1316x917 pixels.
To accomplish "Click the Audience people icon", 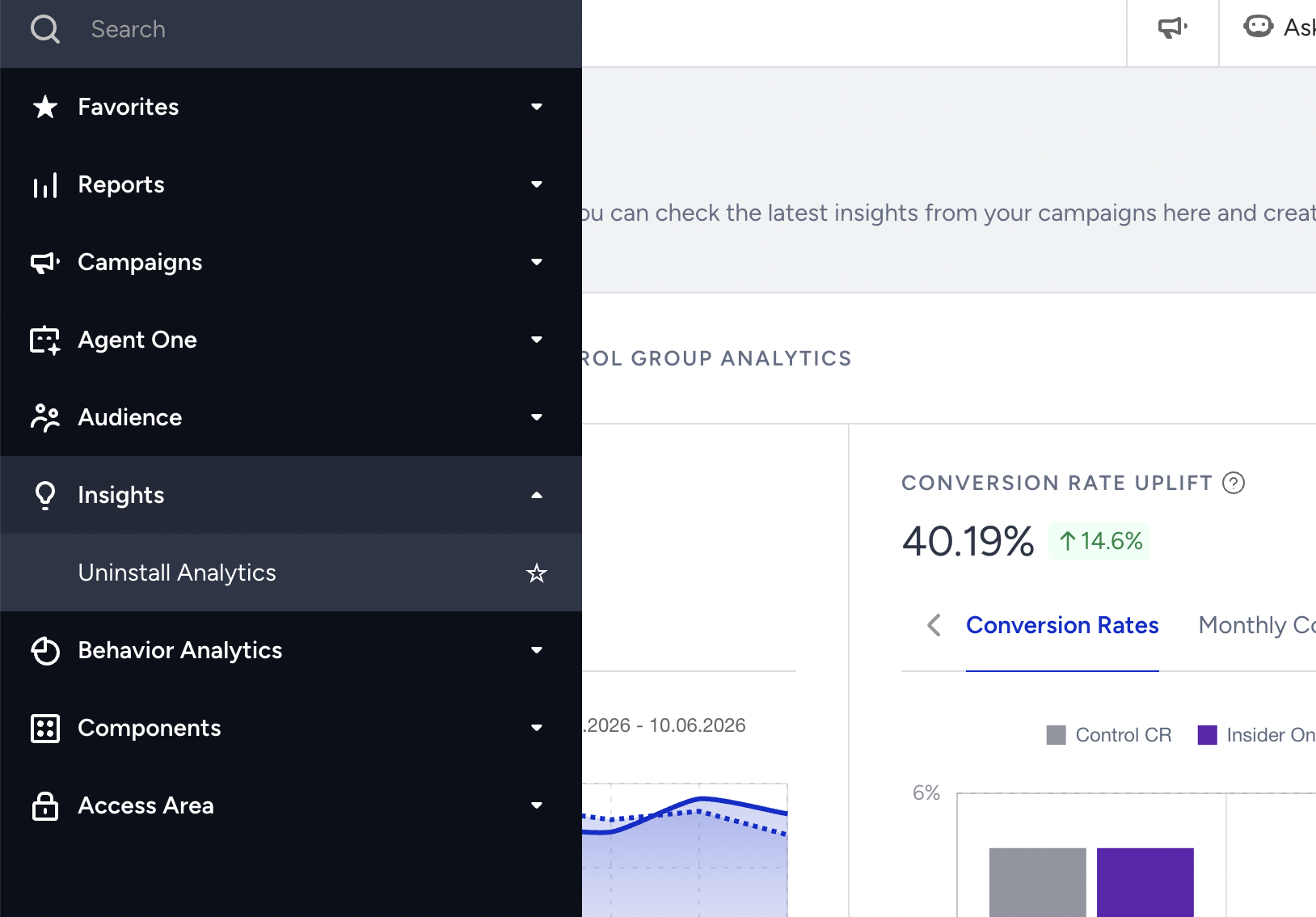I will [45, 417].
